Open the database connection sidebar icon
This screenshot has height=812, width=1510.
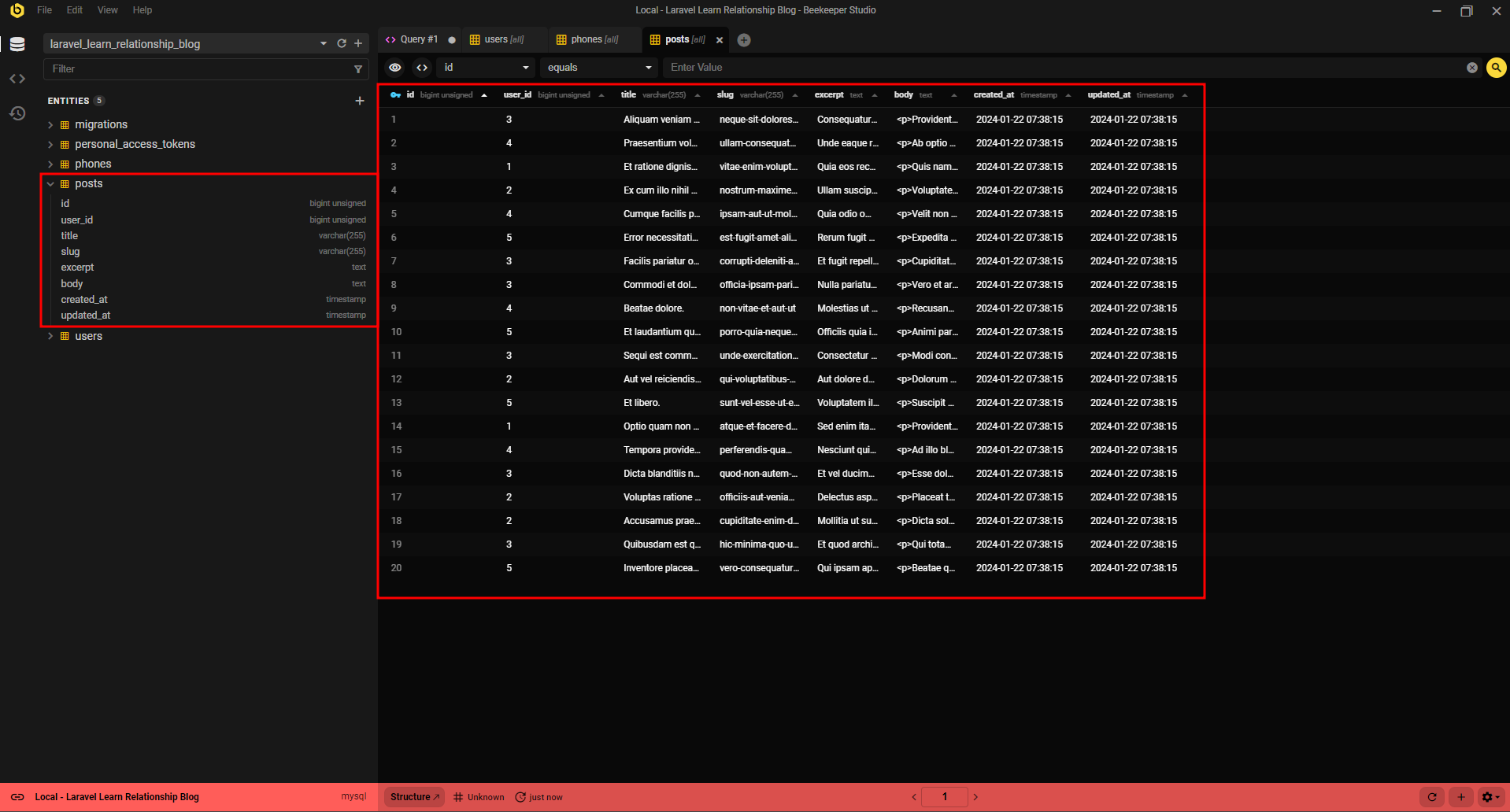17,44
